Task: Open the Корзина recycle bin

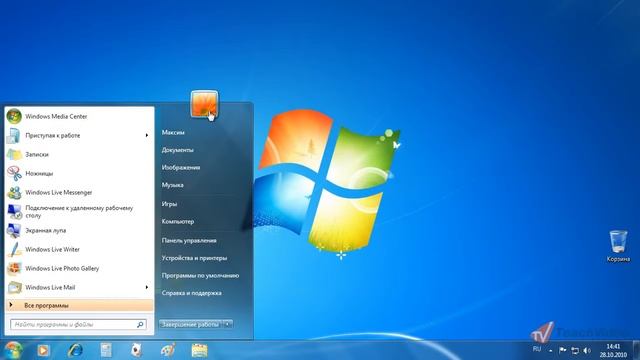Action: [618, 246]
